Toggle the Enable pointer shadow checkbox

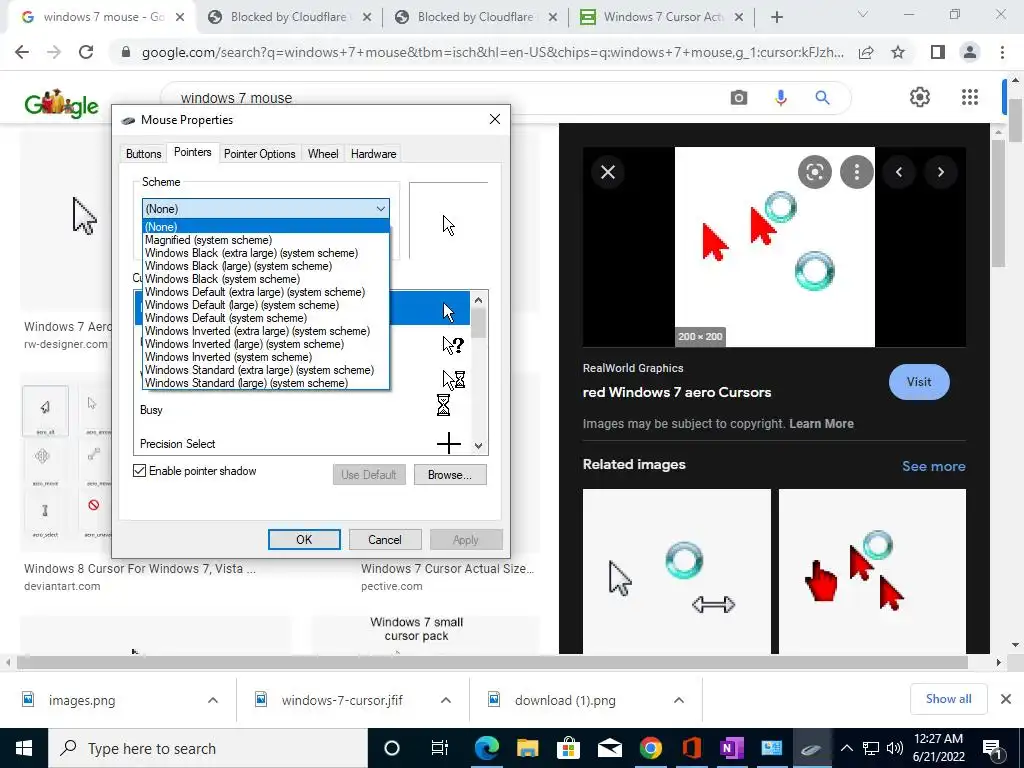(x=139, y=471)
